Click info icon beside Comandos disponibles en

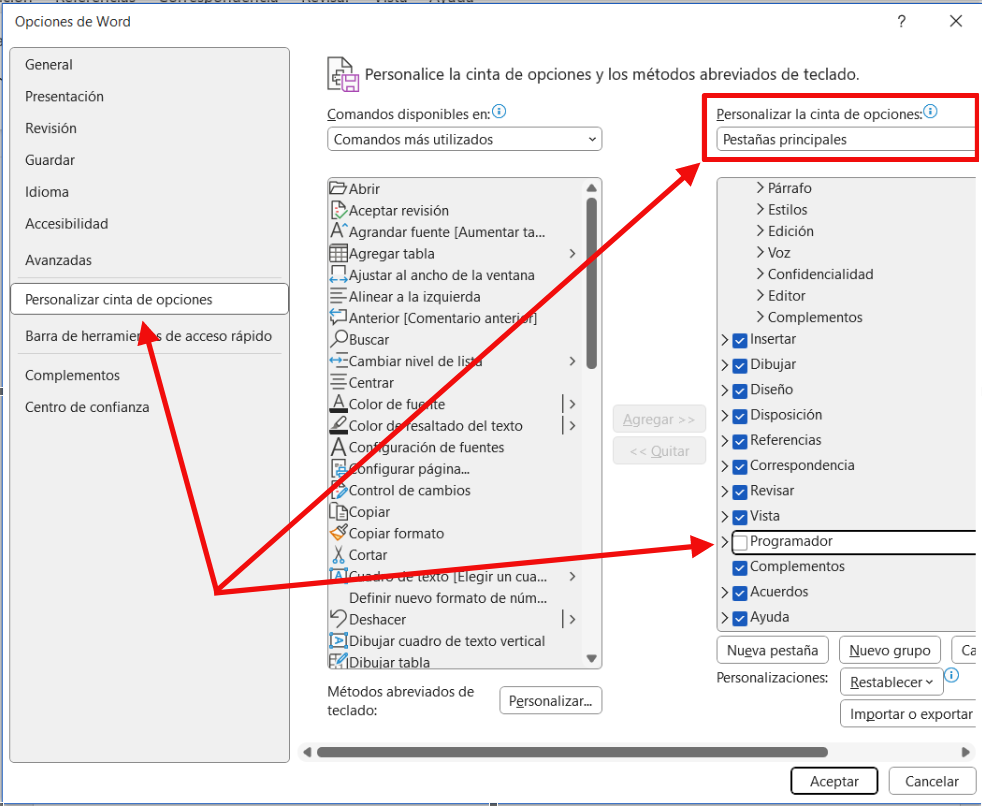[499, 112]
